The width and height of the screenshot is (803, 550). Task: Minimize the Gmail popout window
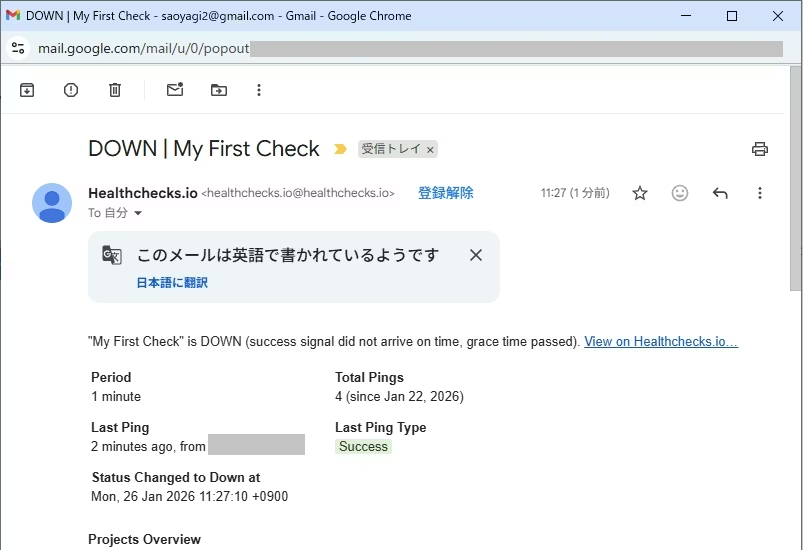[x=686, y=16]
